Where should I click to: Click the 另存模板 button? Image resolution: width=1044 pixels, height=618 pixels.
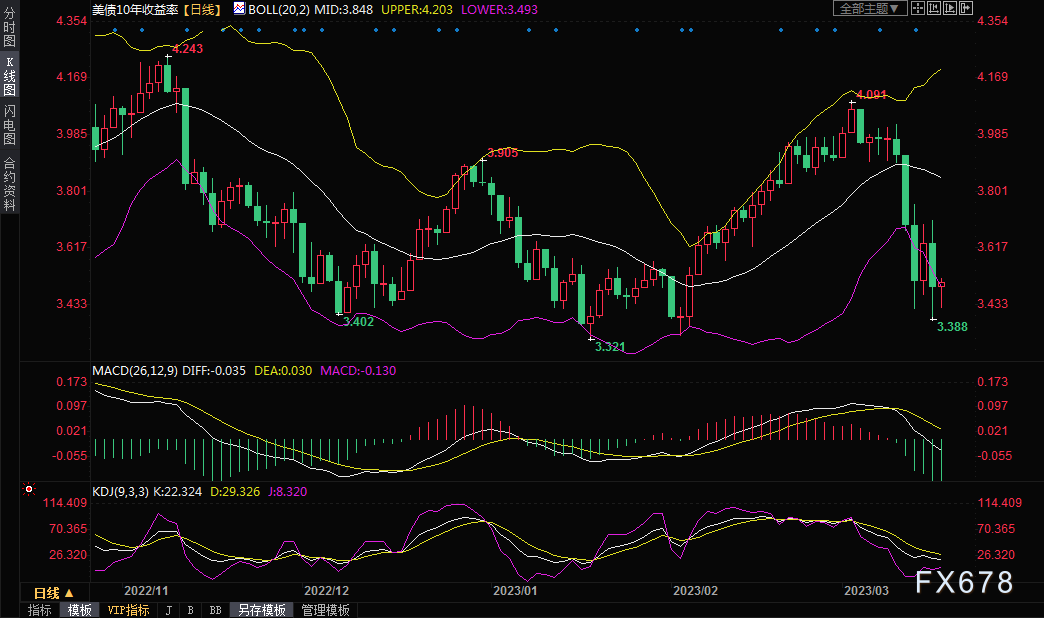point(262,610)
